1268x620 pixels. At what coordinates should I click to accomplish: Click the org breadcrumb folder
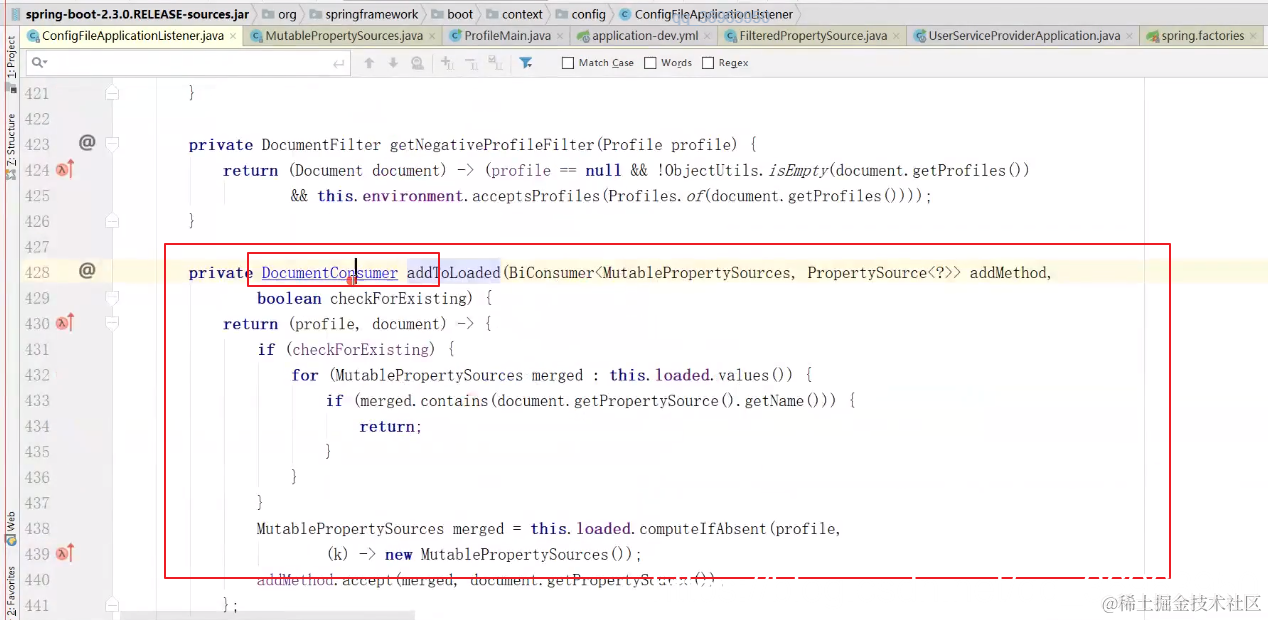tap(281, 14)
